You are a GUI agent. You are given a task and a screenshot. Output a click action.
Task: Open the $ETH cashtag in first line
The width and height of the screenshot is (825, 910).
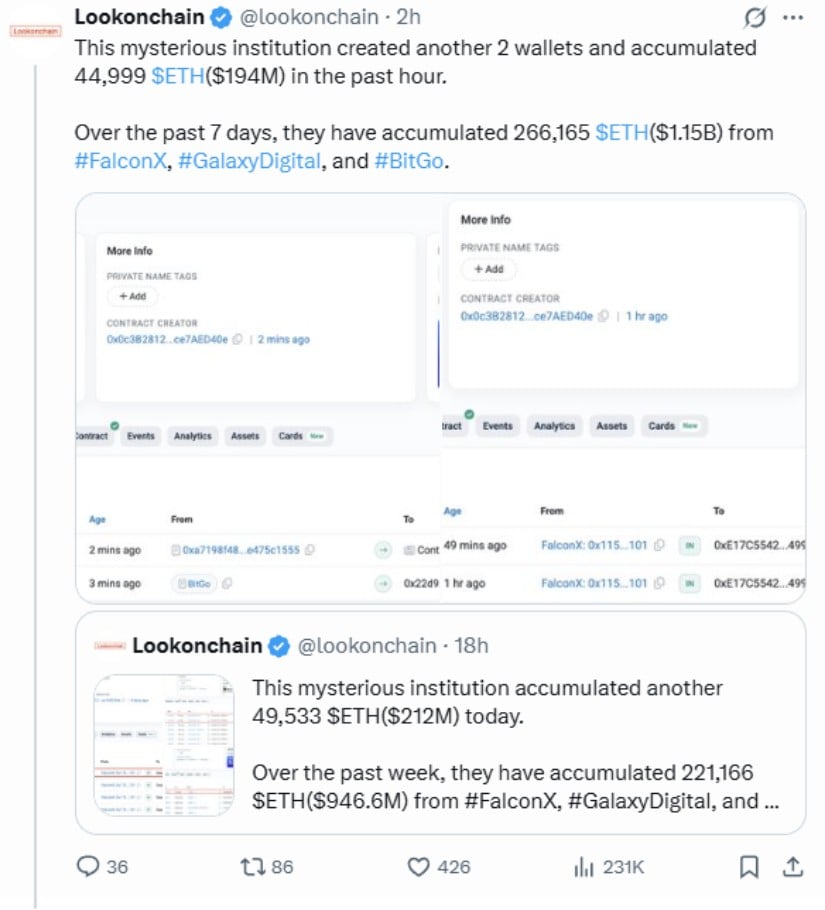coord(178,76)
